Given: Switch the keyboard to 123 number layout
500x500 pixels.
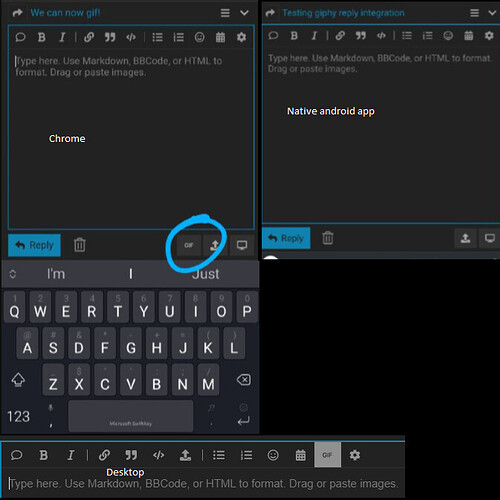Looking at the screenshot, I should pos(19,417).
